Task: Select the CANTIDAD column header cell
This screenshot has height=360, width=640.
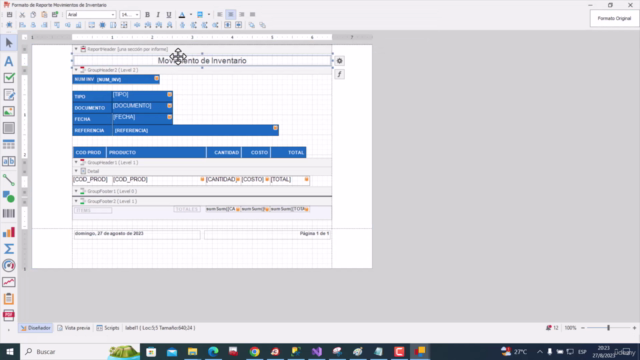Action: 224,152
